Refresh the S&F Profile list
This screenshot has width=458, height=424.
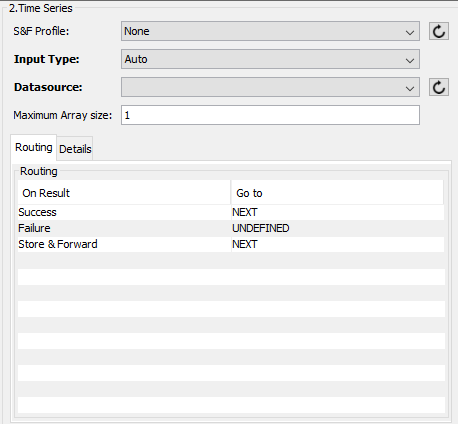pos(439,31)
